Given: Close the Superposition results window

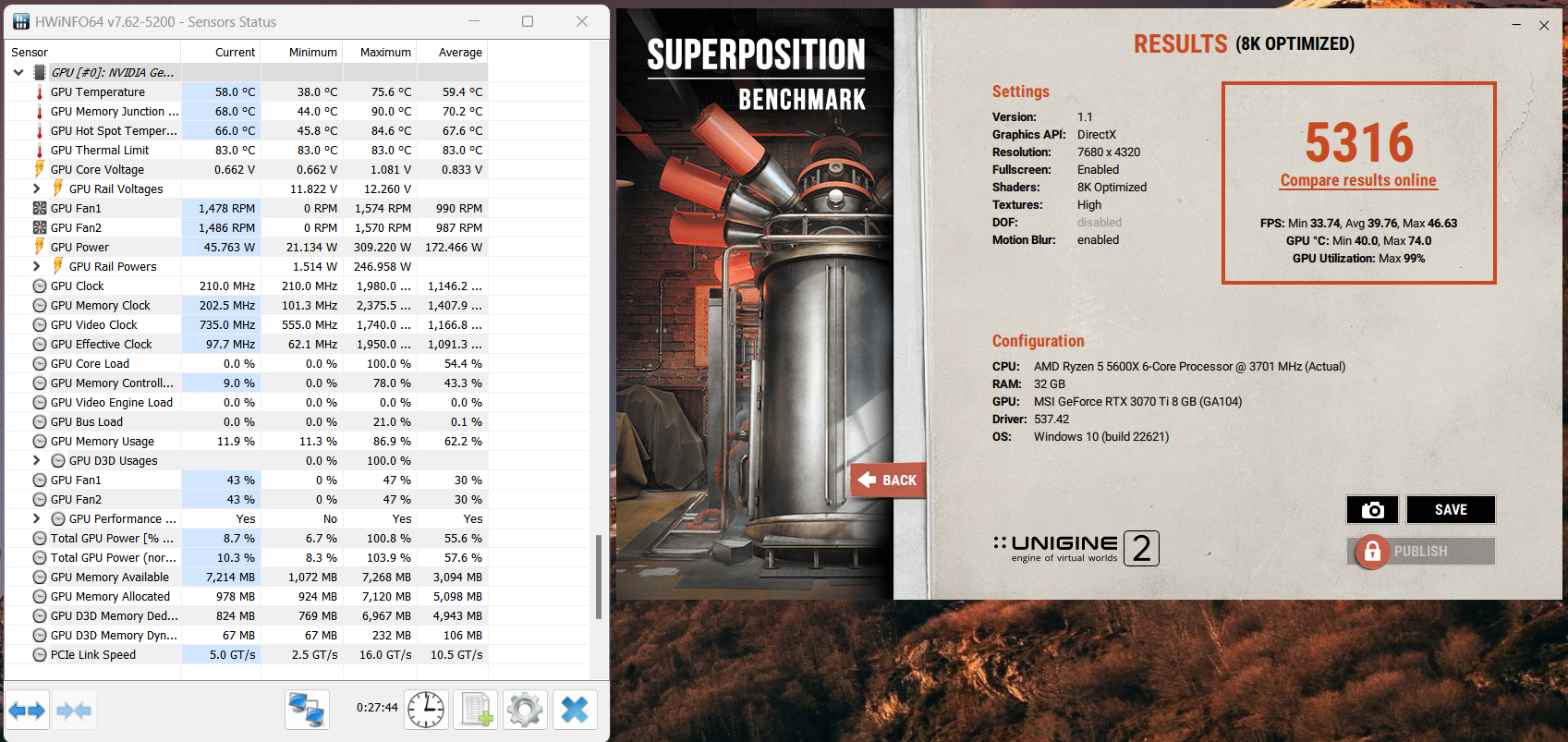Looking at the screenshot, I should (x=1544, y=25).
